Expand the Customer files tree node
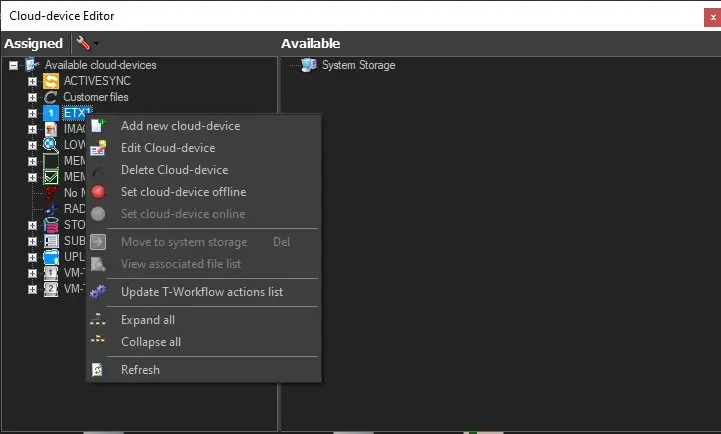 coord(32,97)
